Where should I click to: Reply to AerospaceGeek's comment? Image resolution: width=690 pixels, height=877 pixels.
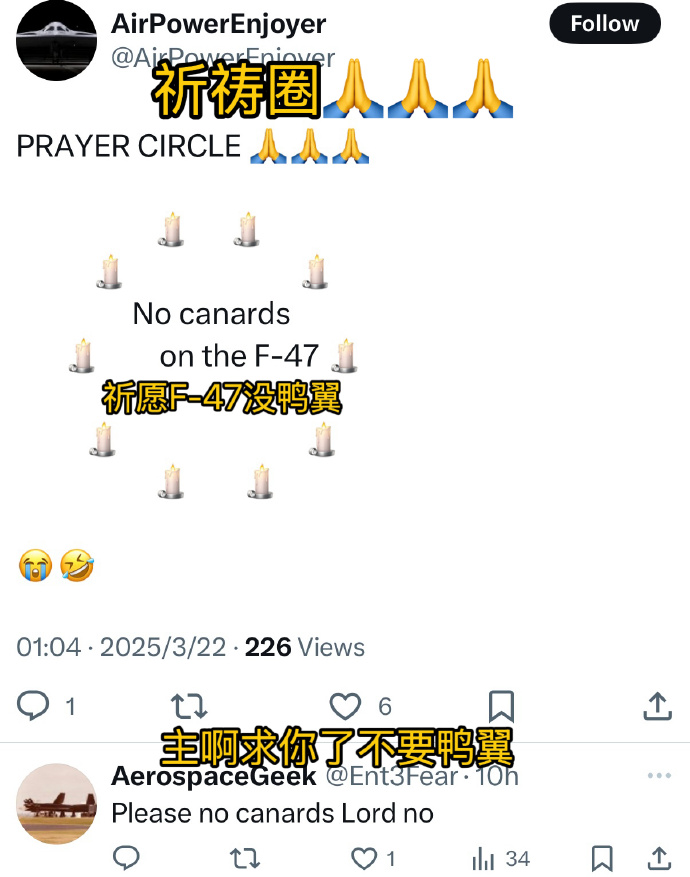coord(126,857)
